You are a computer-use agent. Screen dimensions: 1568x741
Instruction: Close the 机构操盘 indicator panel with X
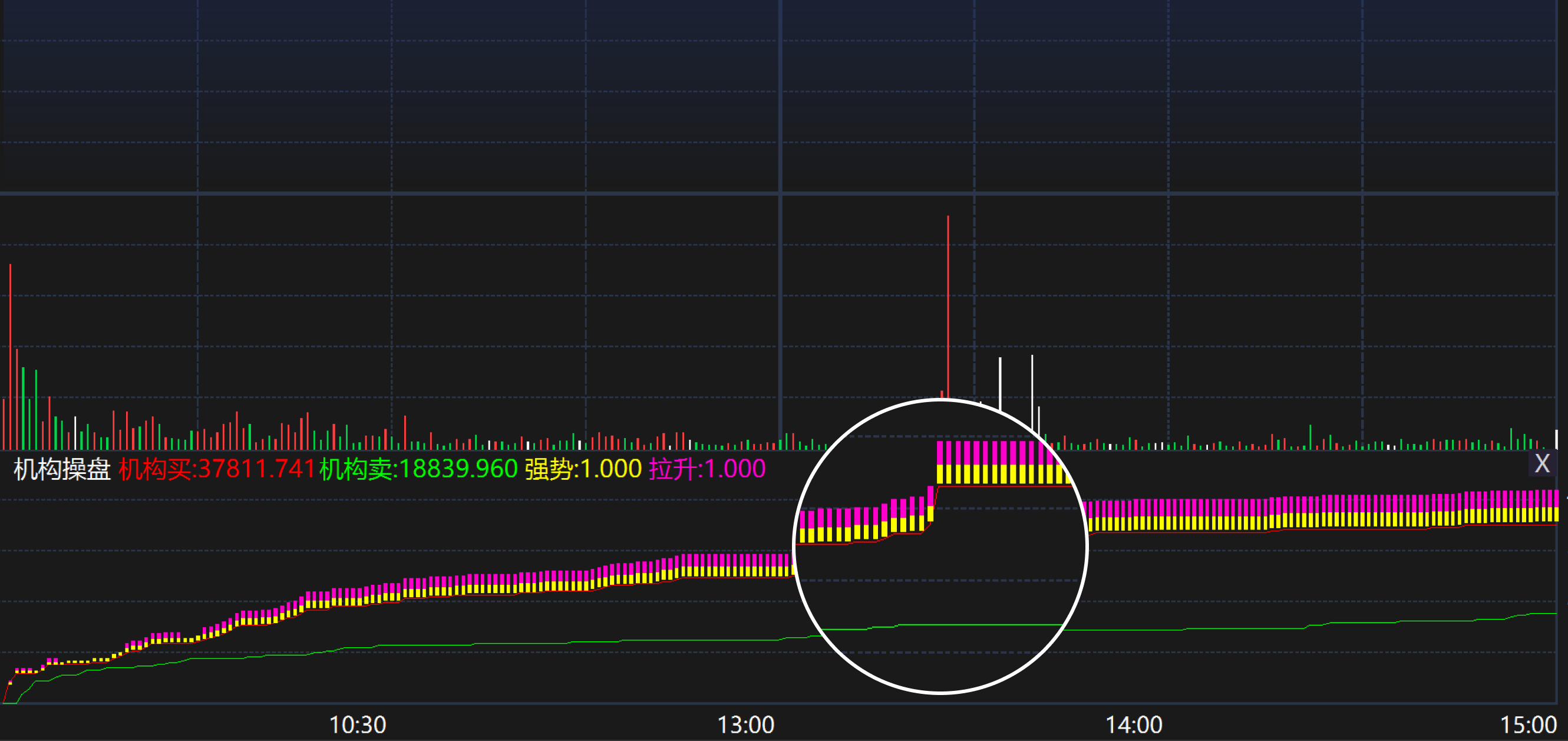pyautogui.click(x=1542, y=464)
